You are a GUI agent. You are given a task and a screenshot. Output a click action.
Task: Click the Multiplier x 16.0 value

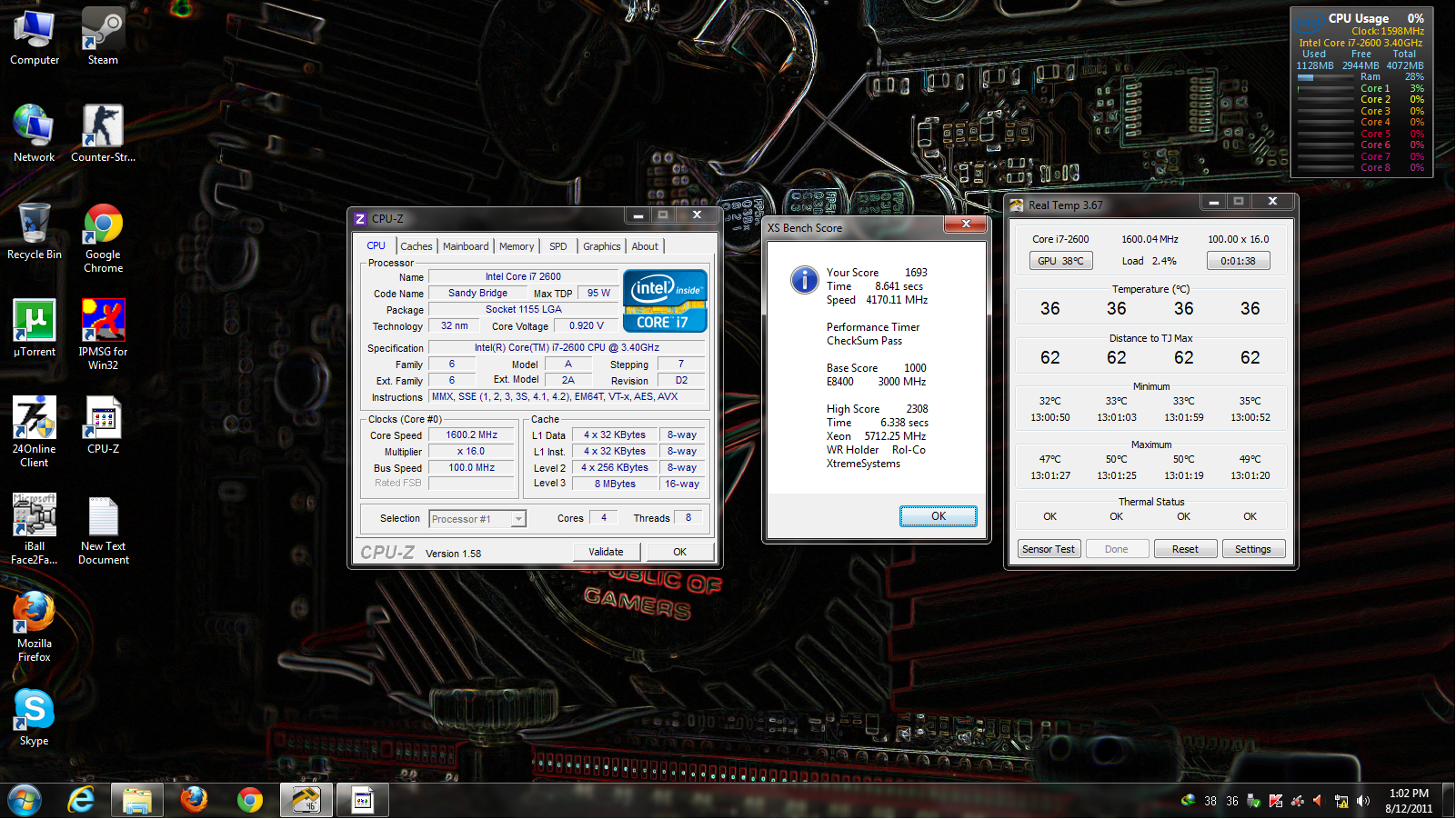tap(472, 452)
